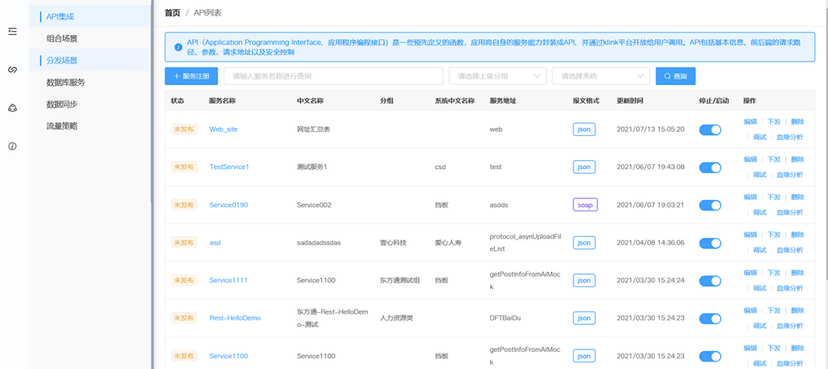Go to 首页 in the breadcrumb

tap(172, 13)
